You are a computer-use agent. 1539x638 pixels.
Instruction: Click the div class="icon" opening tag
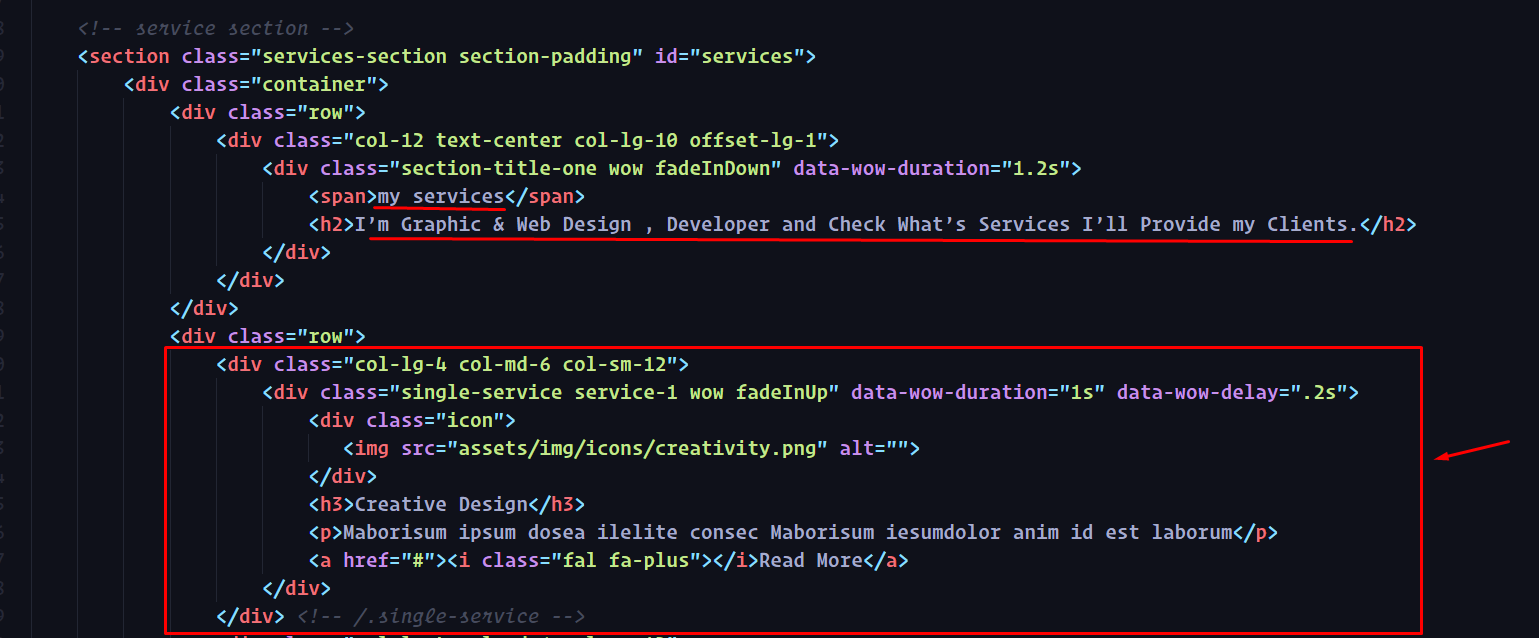click(x=412, y=420)
